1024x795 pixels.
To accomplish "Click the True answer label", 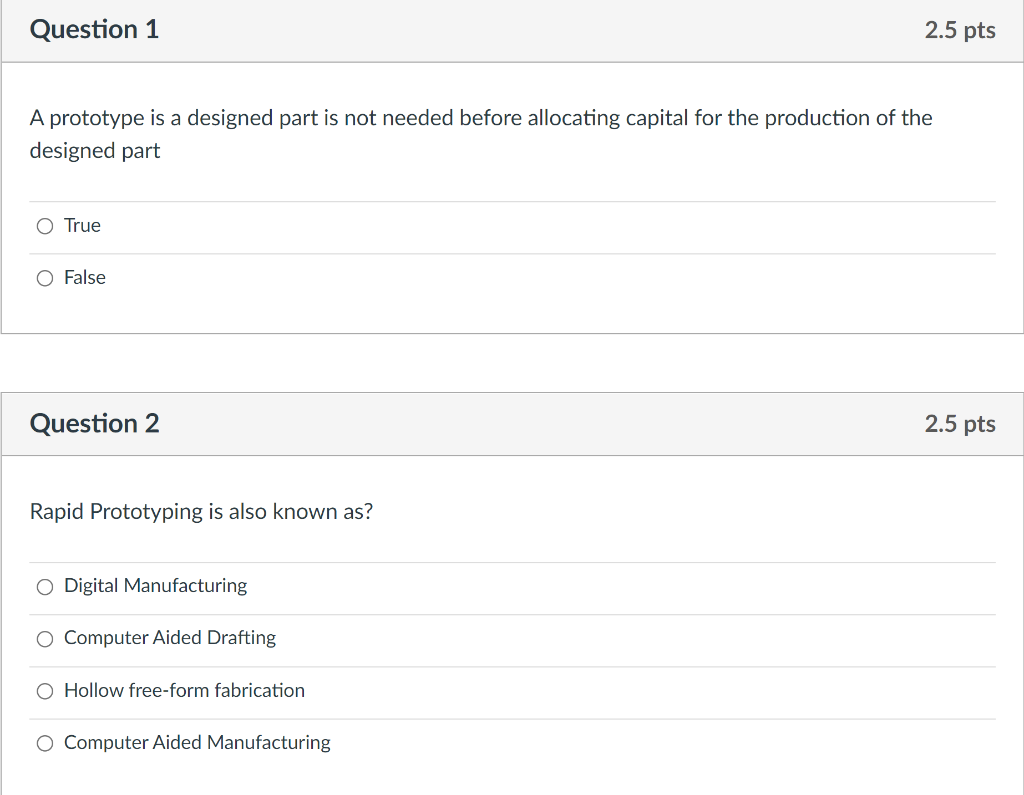I will [x=82, y=225].
